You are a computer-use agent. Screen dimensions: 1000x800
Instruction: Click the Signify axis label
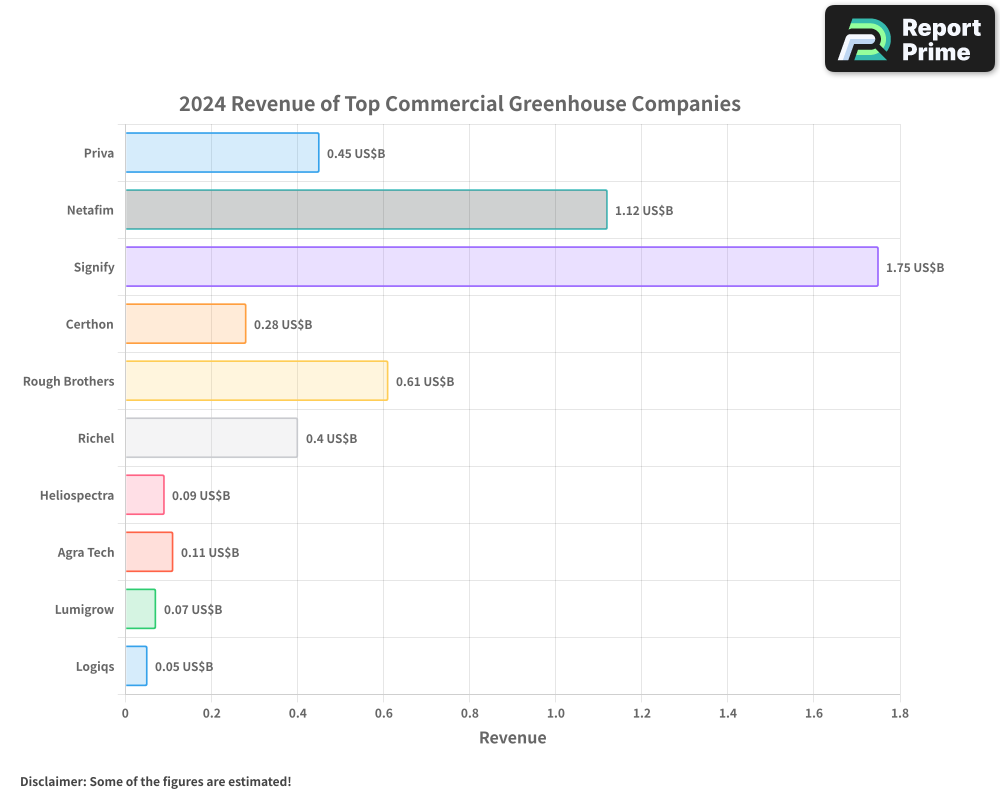[x=94, y=267]
